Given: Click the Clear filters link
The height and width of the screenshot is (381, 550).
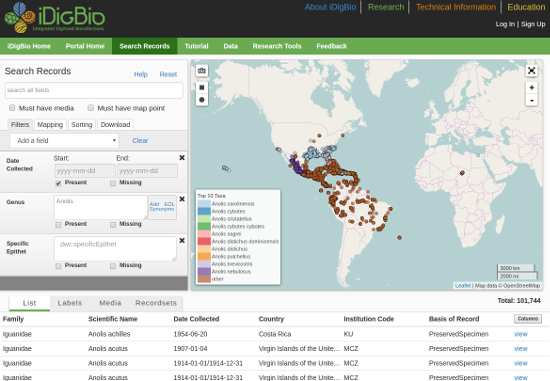Looking at the screenshot, I should click(140, 140).
